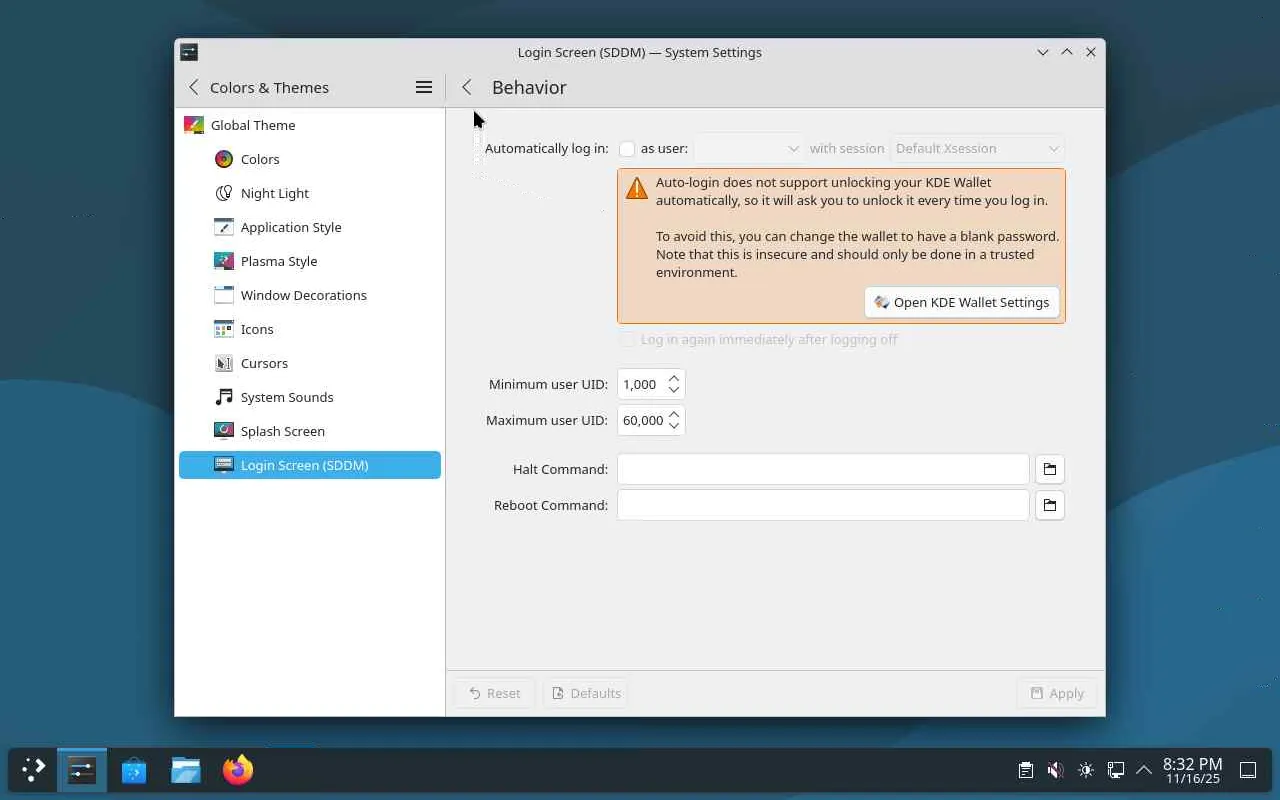The width and height of the screenshot is (1280, 800).
Task: Click the System Settings window title icon
Action: click(x=189, y=52)
